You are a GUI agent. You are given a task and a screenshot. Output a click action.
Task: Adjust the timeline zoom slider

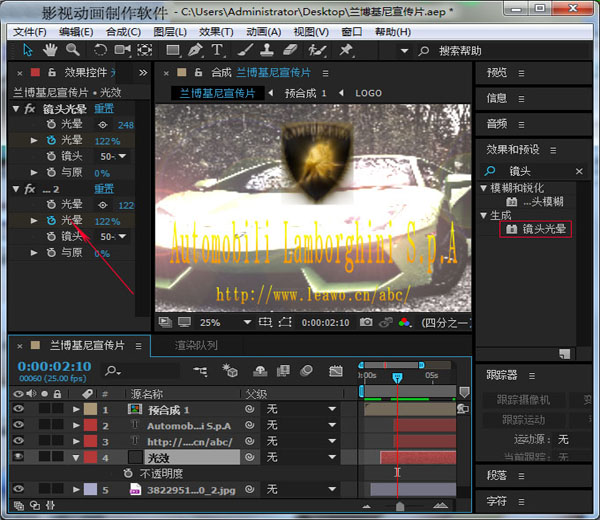tap(400, 506)
